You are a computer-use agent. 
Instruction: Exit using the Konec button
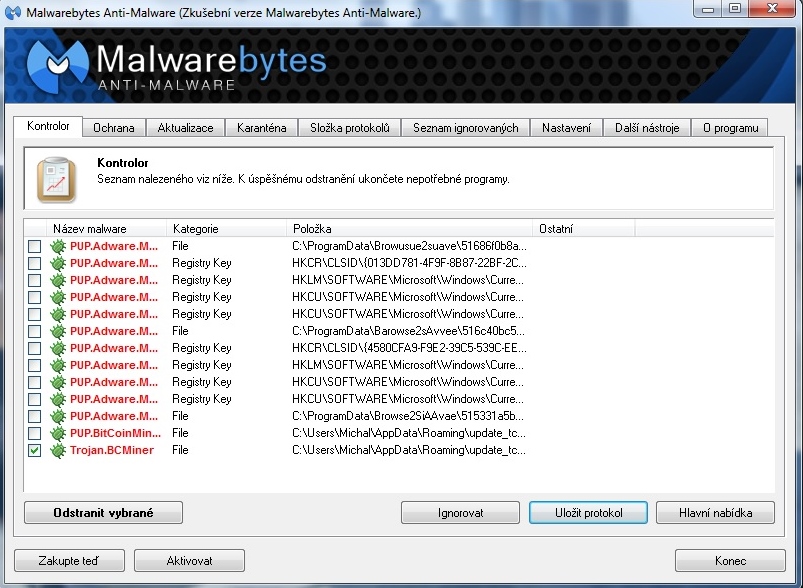tap(730, 561)
